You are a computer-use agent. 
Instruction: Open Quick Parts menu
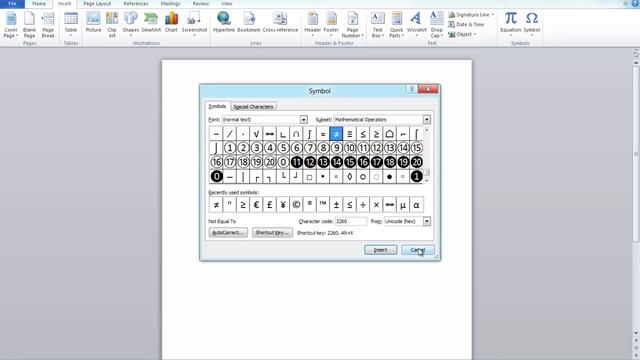(396, 25)
